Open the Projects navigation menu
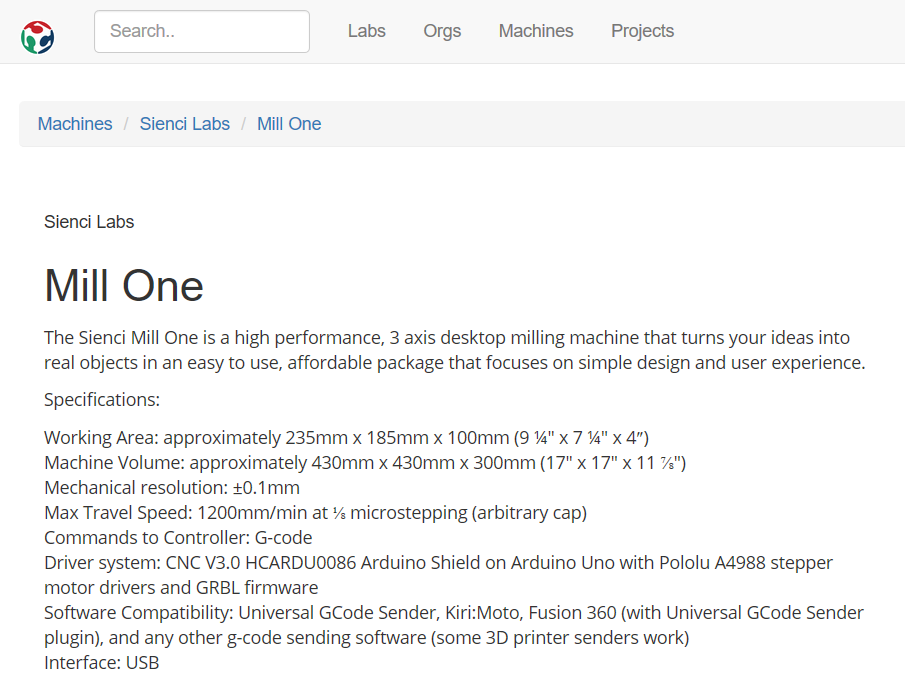 click(x=642, y=31)
